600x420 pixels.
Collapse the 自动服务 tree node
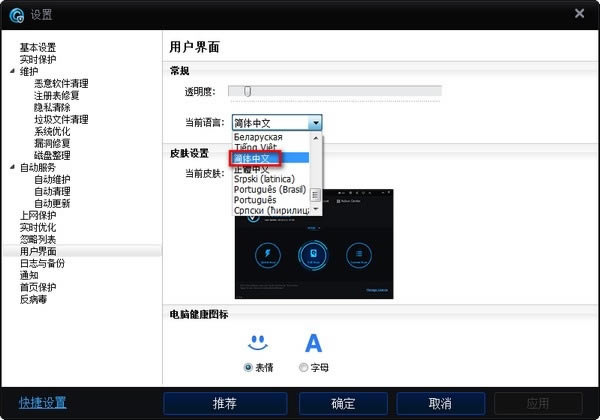[12, 167]
